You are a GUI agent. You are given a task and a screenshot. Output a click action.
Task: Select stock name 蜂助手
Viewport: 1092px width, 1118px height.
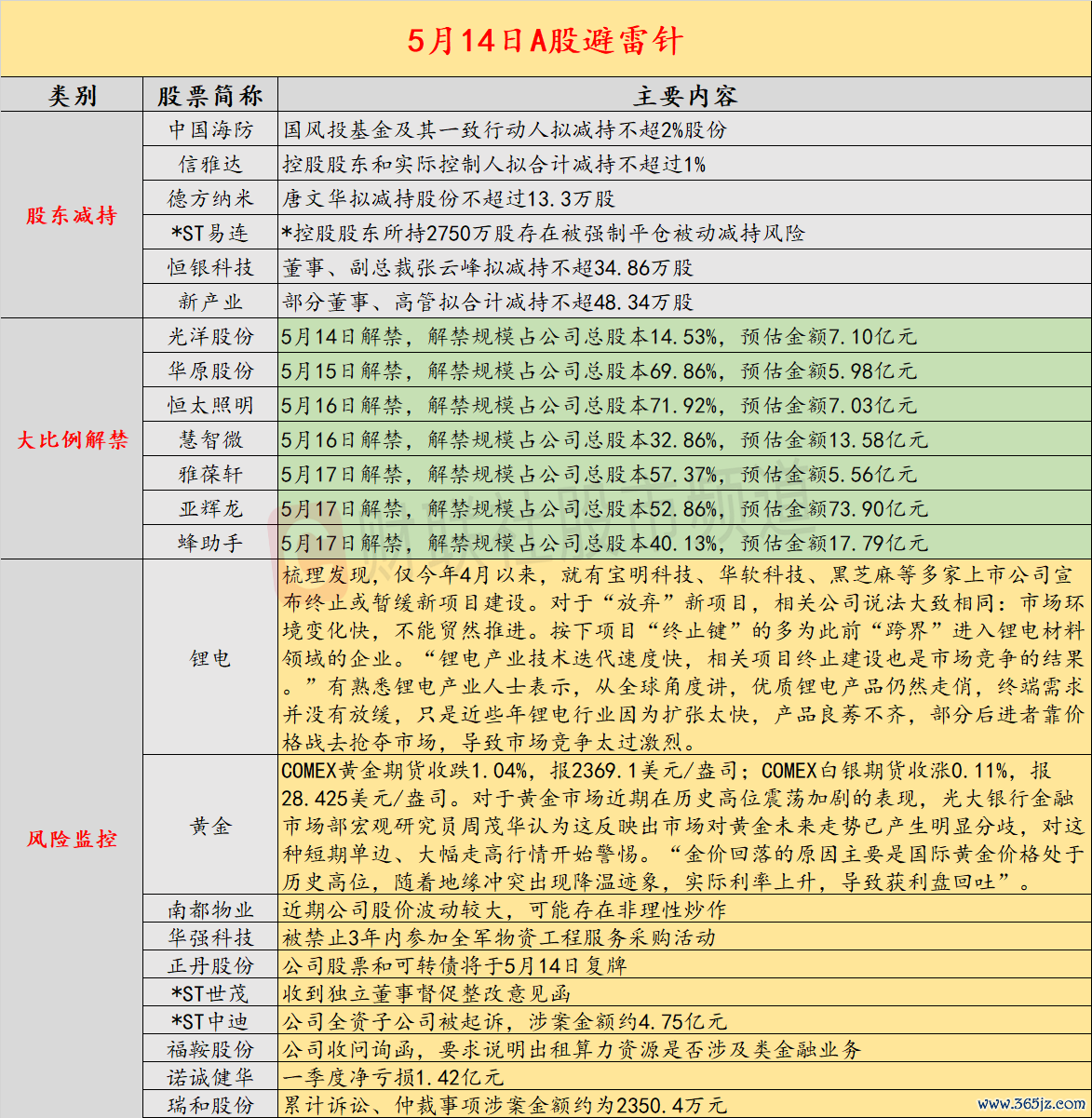tap(210, 543)
